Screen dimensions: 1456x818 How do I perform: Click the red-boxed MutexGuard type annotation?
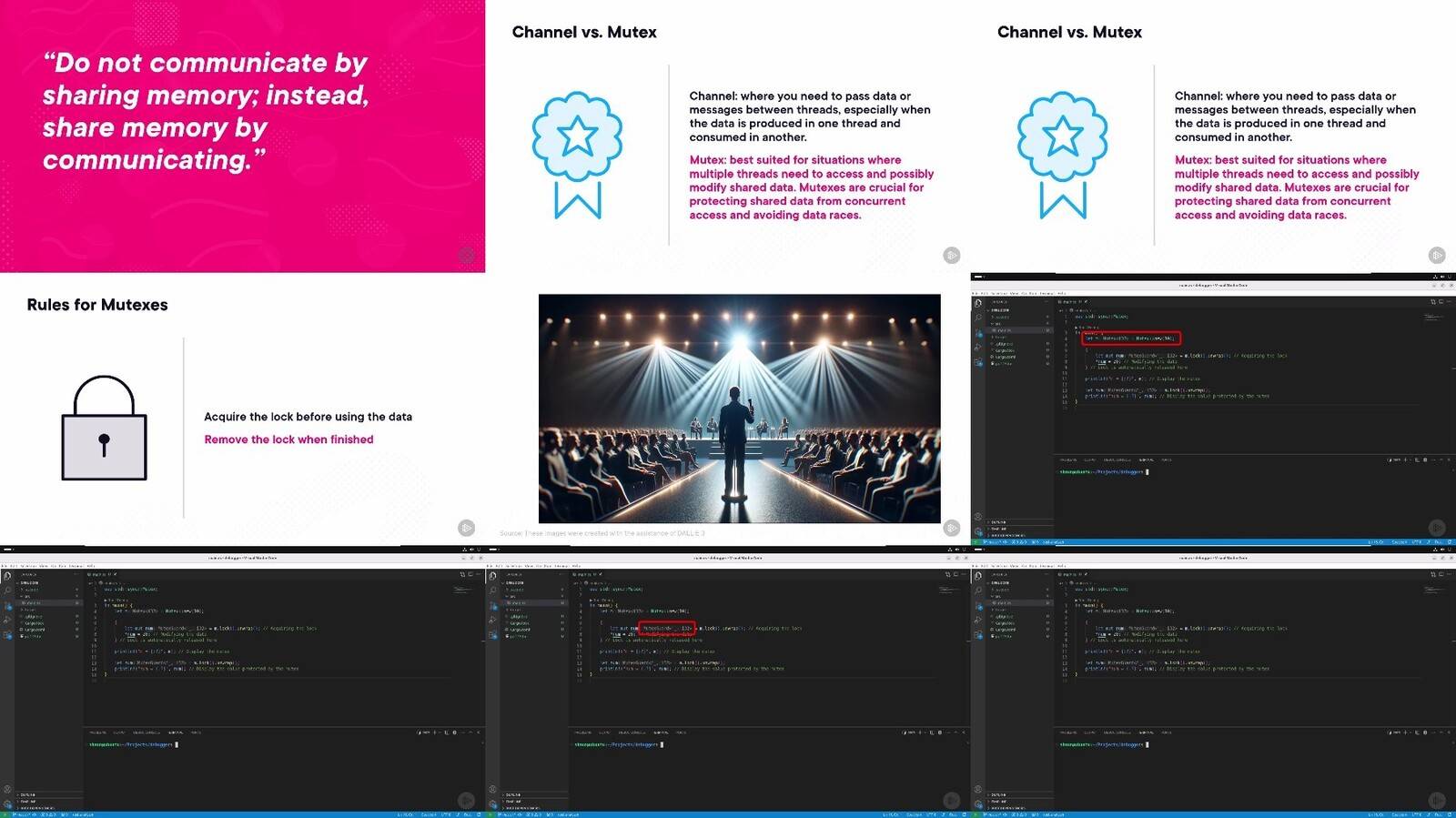click(667, 628)
